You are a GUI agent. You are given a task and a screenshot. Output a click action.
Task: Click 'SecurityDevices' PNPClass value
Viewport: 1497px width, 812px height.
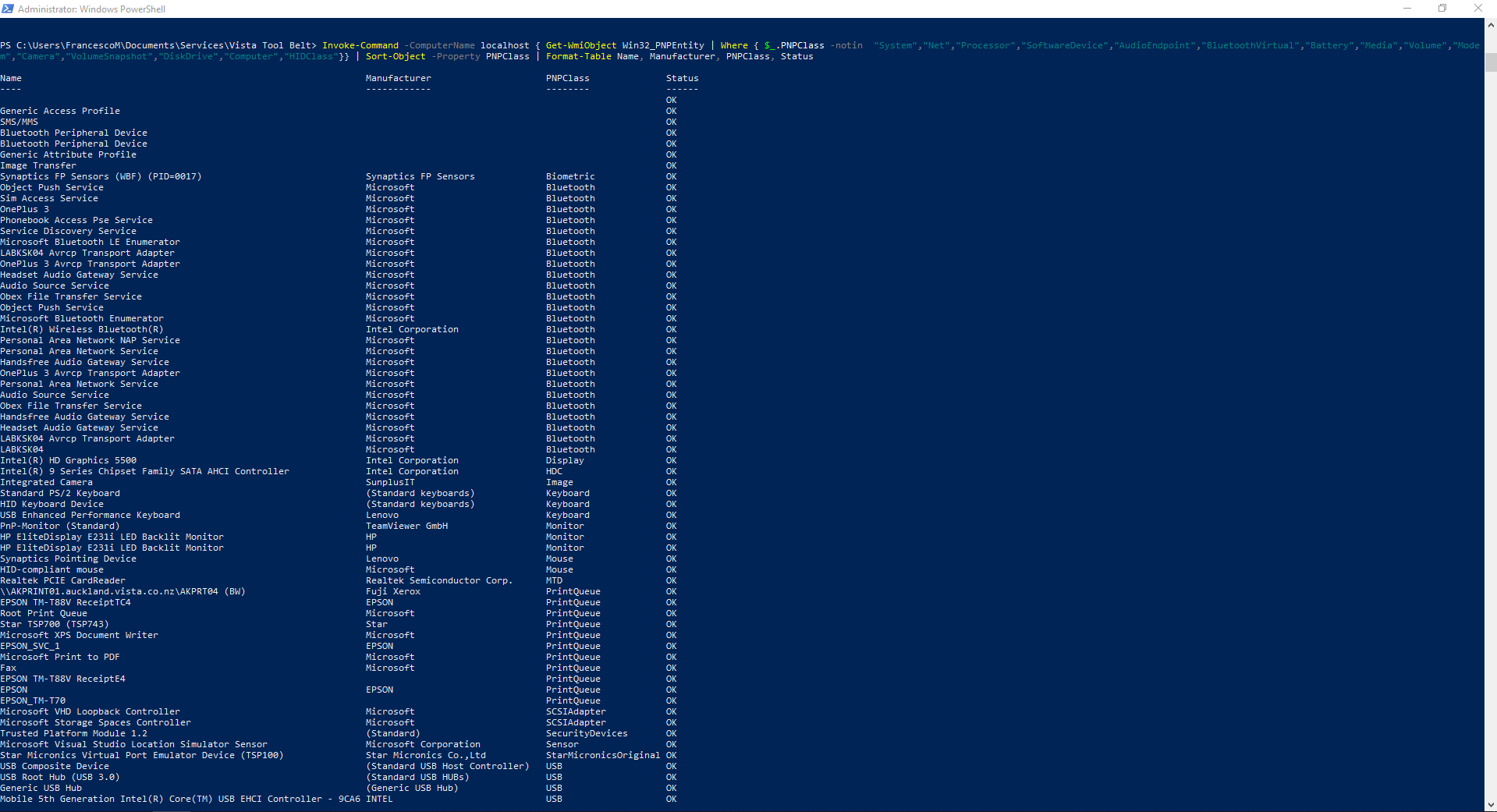587,733
